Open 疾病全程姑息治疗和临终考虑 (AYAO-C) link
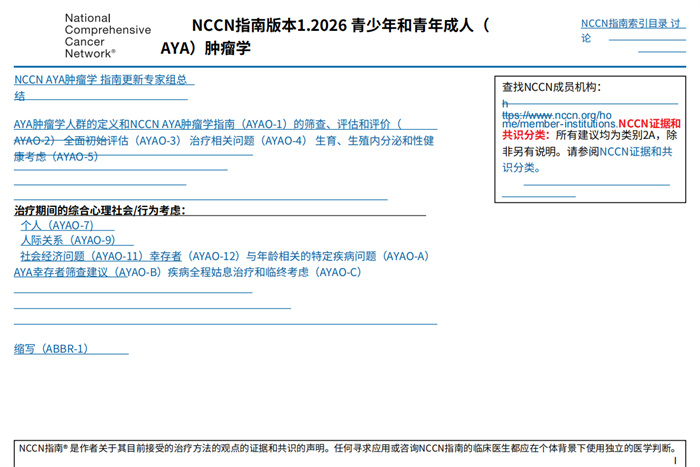This screenshot has height=467, width=700. pos(264,272)
